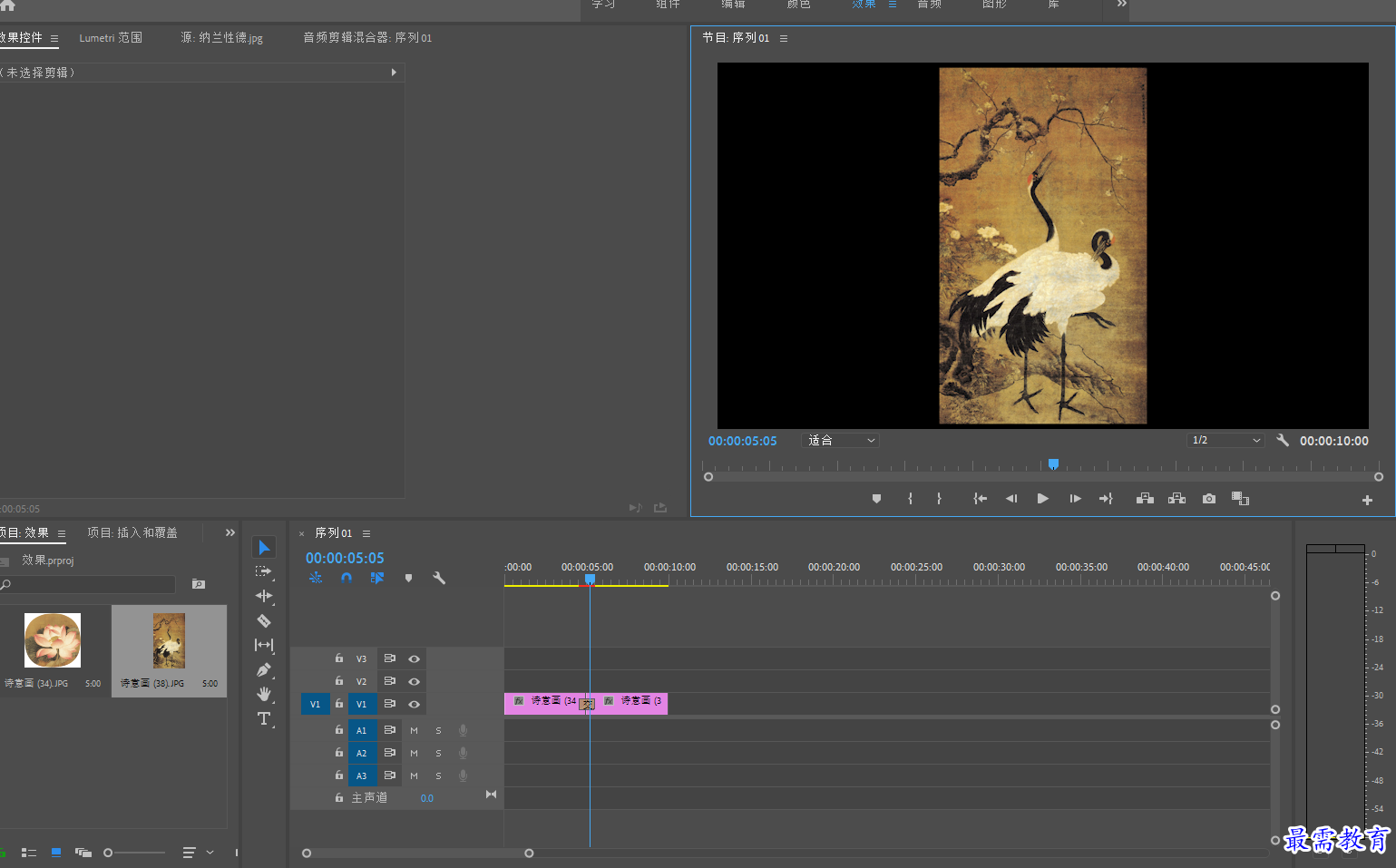Toggle V1 track output eye

(414, 704)
